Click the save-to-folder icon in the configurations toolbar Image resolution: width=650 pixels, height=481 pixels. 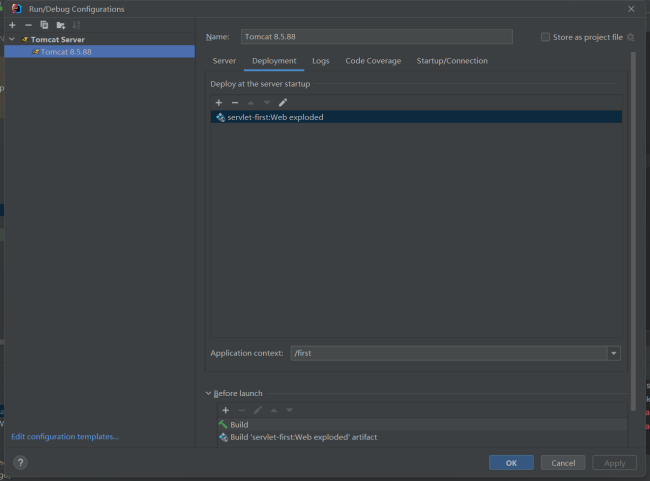click(x=60, y=25)
